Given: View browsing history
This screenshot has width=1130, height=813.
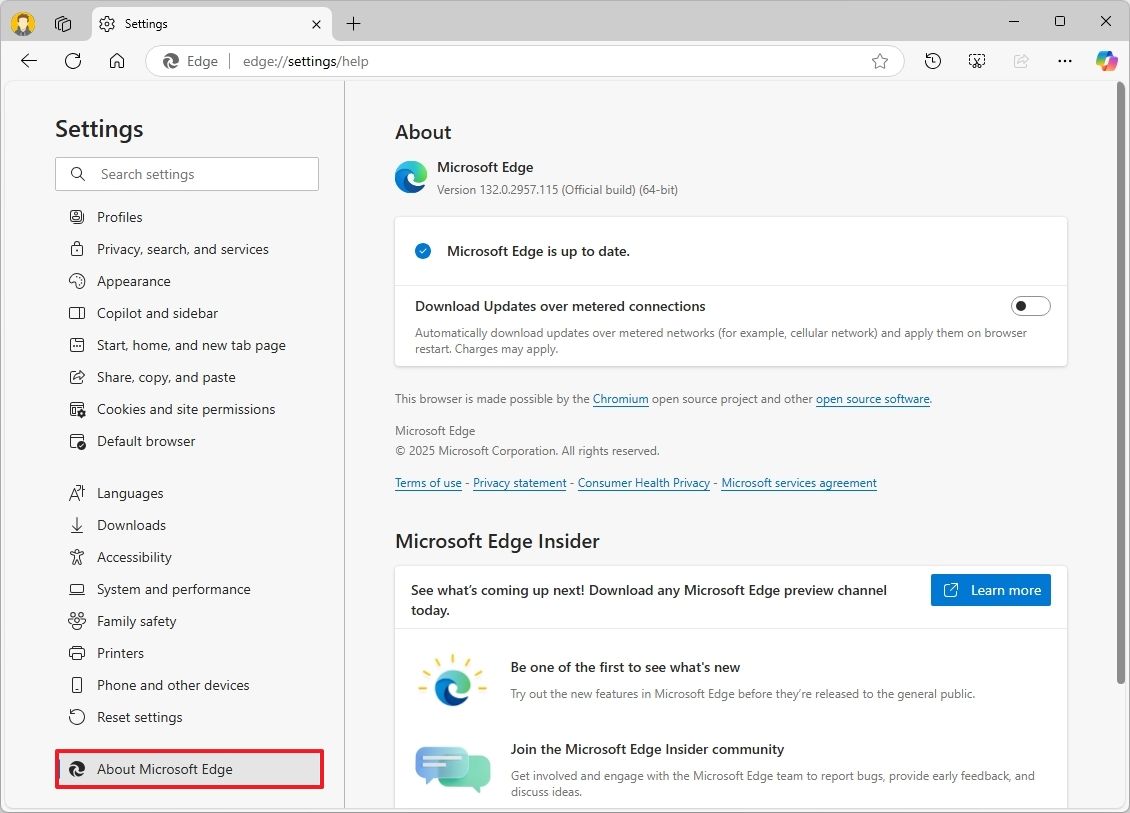Looking at the screenshot, I should [x=932, y=61].
